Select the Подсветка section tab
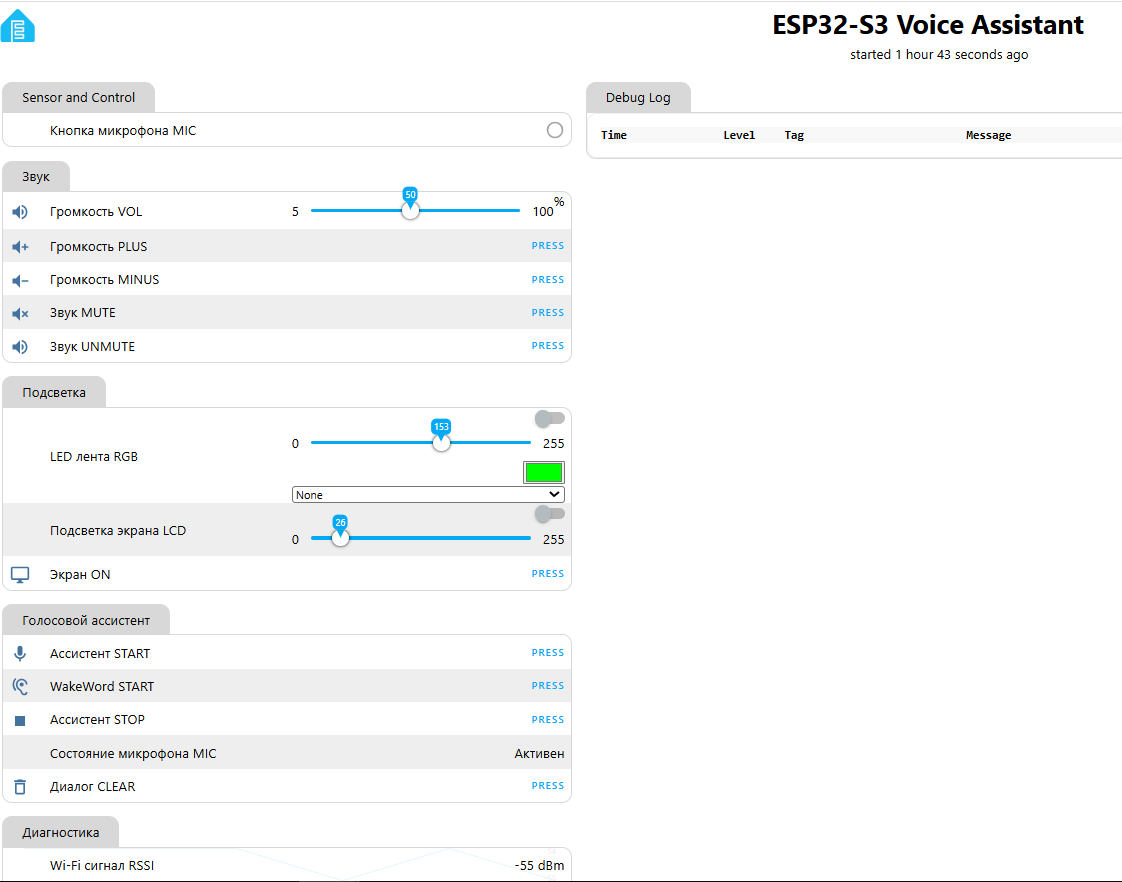Image resolution: width=1122 pixels, height=882 pixels. click(x=54, y=392)
